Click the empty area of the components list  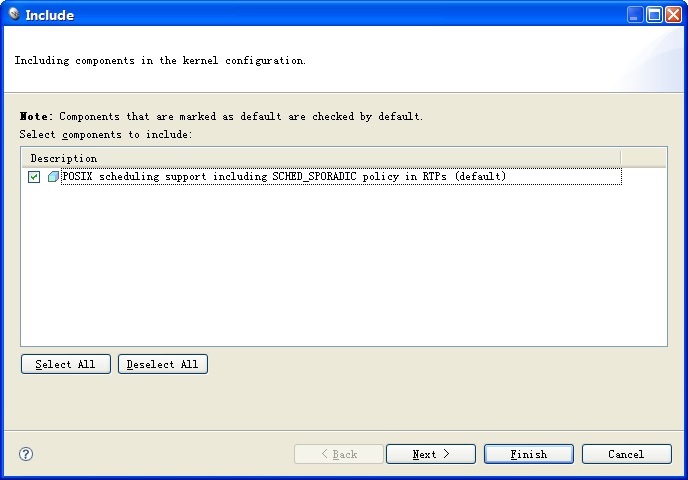(x=344, y=265)
